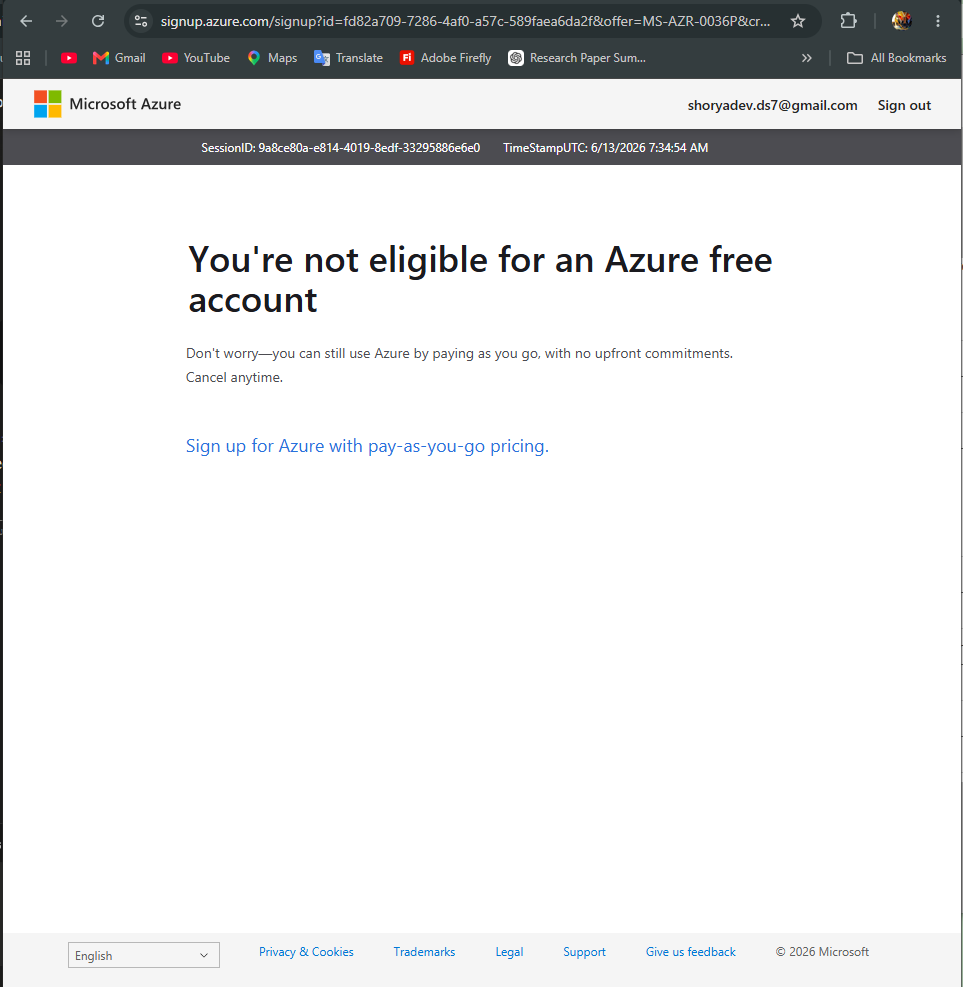963x987 pixels.
Task: Open the Give us feedback link
Action: (690, 952)
